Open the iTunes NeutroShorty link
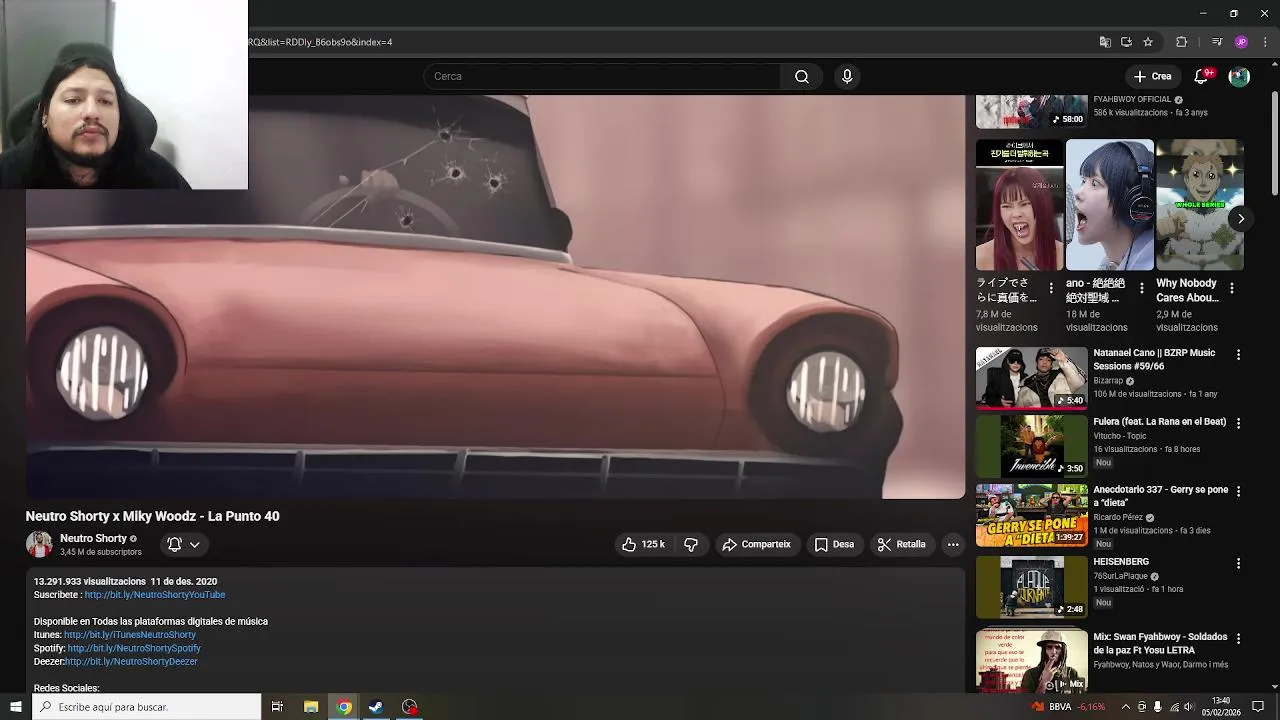This screenshot has width=1280, height=720. (130, 635)
